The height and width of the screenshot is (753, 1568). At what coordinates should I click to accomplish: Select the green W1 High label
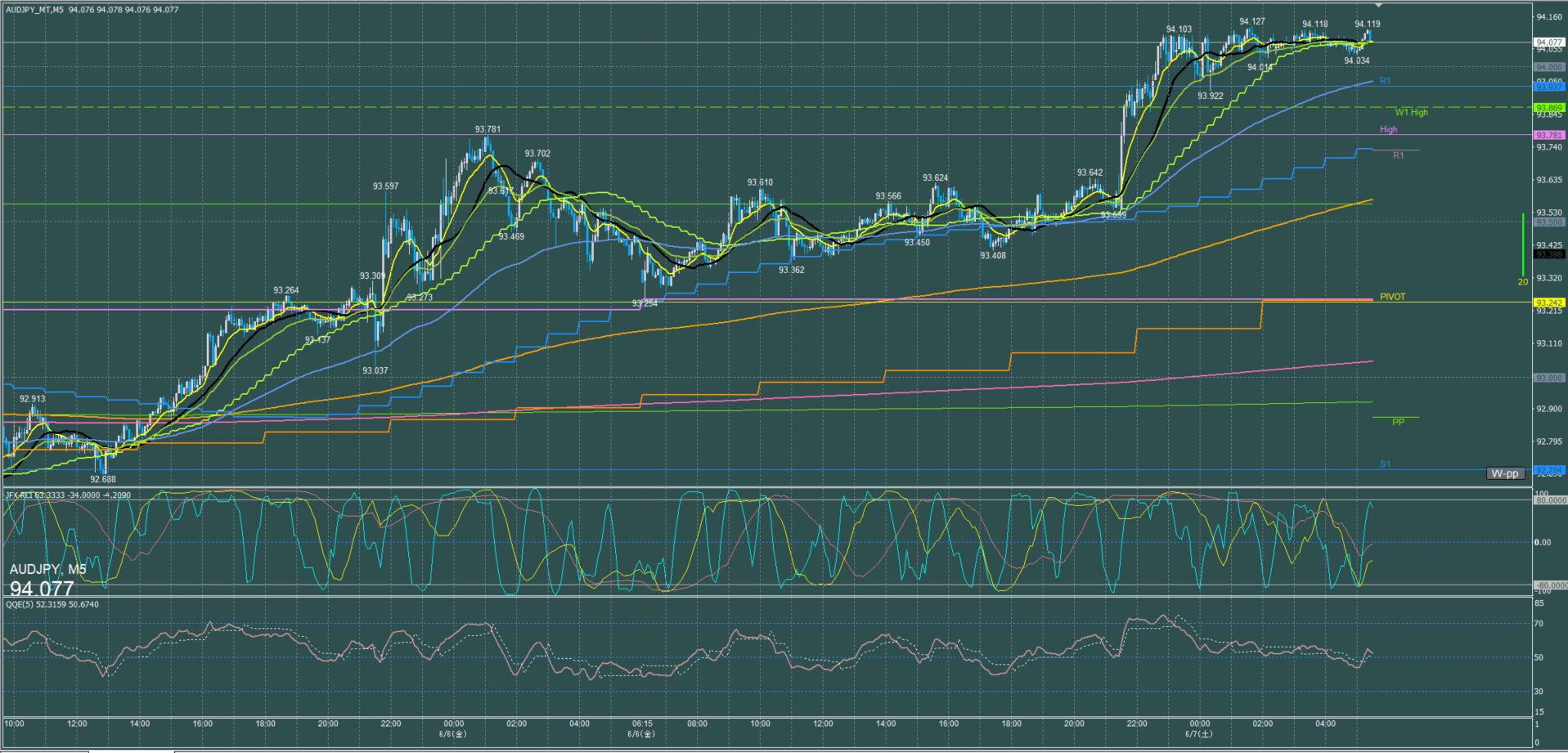click(1412, 112)
